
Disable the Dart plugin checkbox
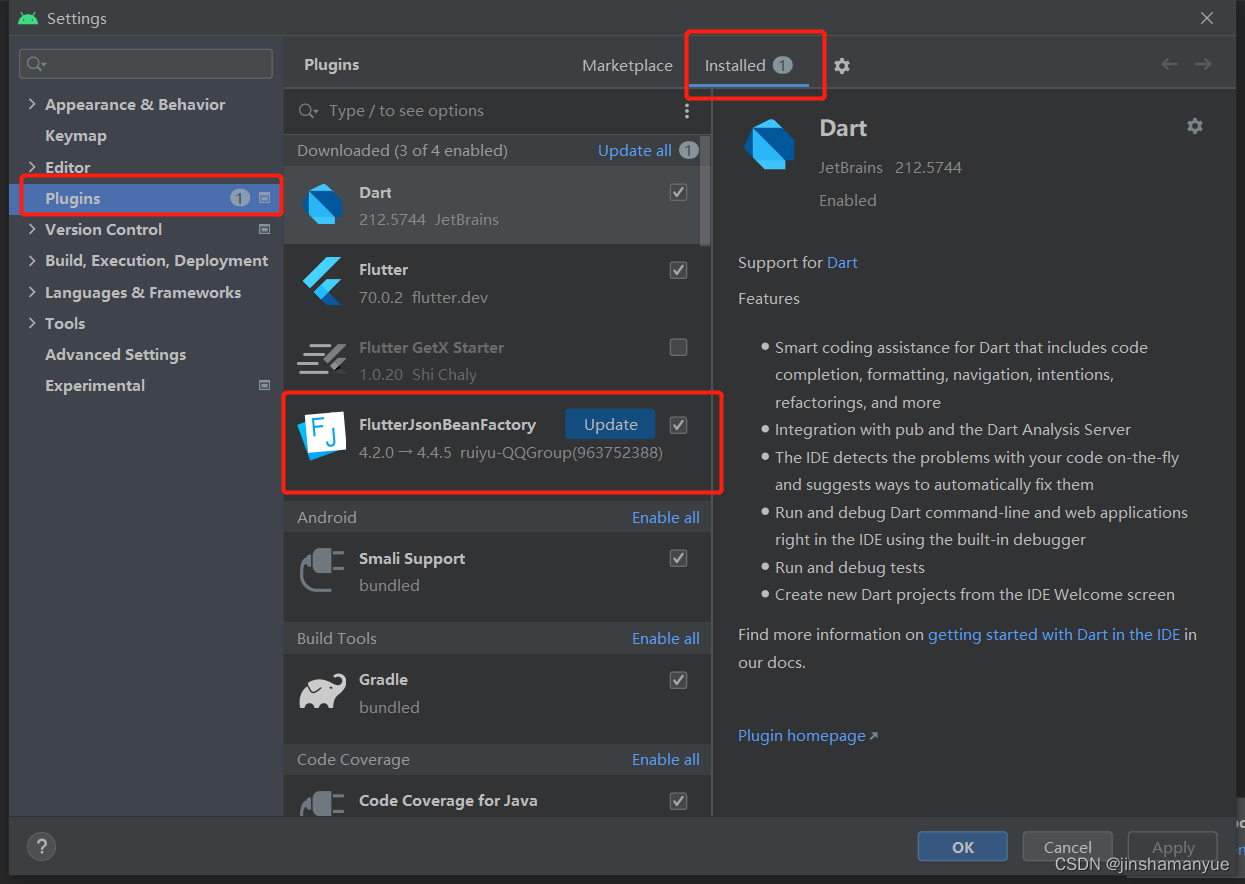click(x=678, y=192)
